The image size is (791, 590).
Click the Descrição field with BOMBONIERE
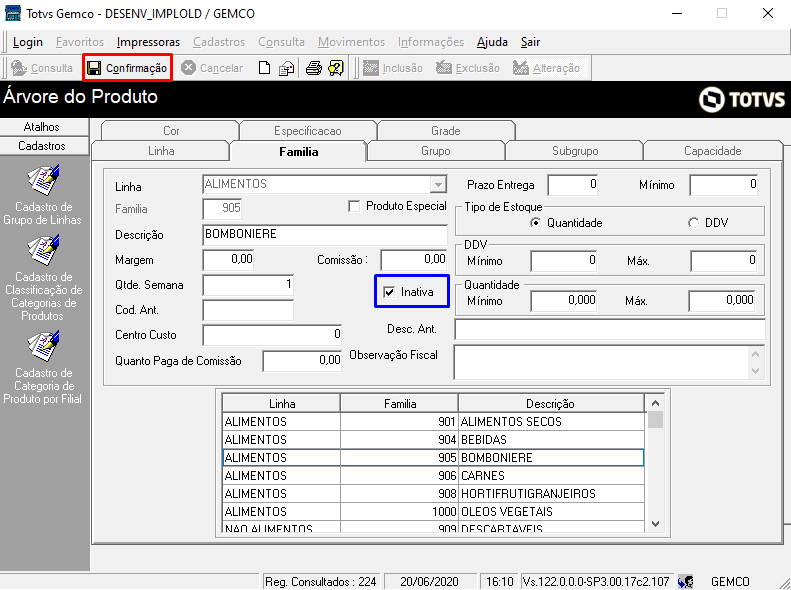point(325,234)
